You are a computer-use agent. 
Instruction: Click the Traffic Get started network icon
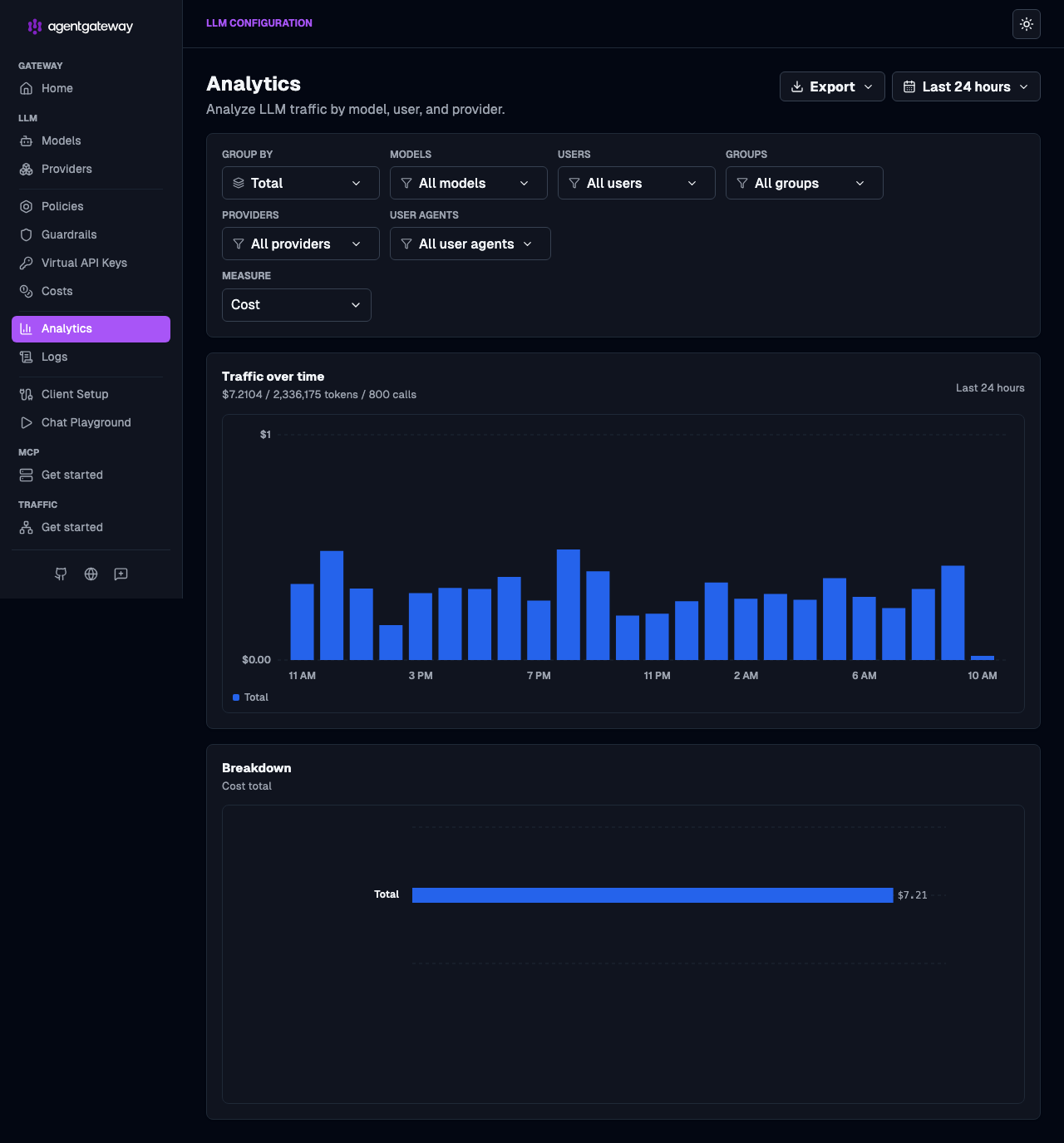pyautogui.click(x=27, y=527)
